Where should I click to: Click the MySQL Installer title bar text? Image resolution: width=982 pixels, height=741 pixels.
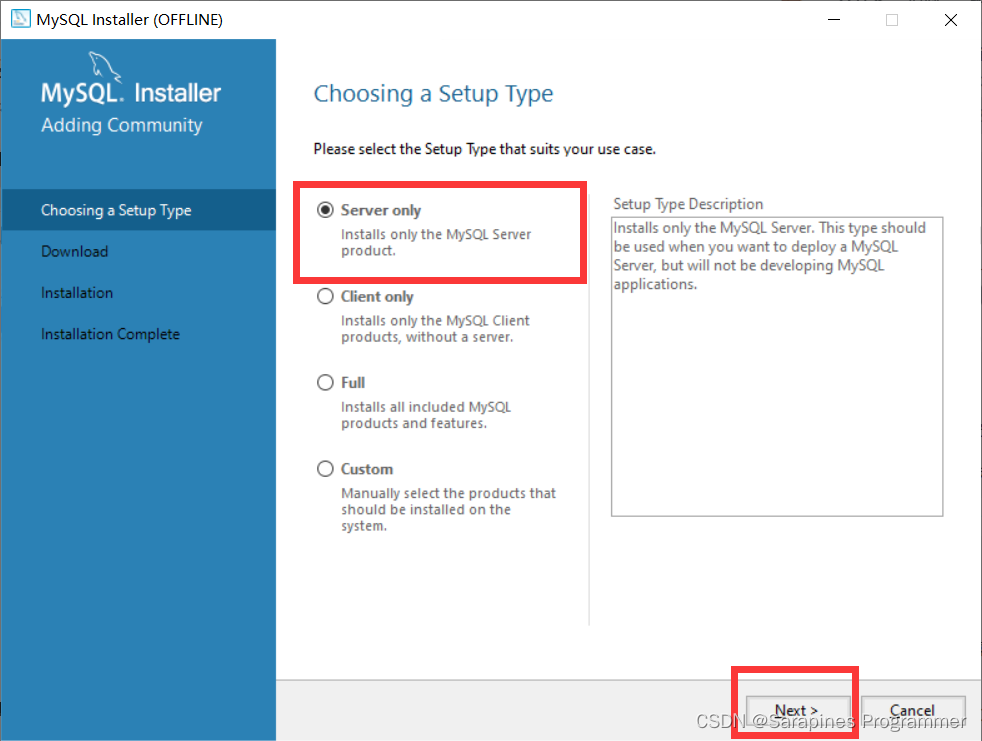[x=130, y=19]
